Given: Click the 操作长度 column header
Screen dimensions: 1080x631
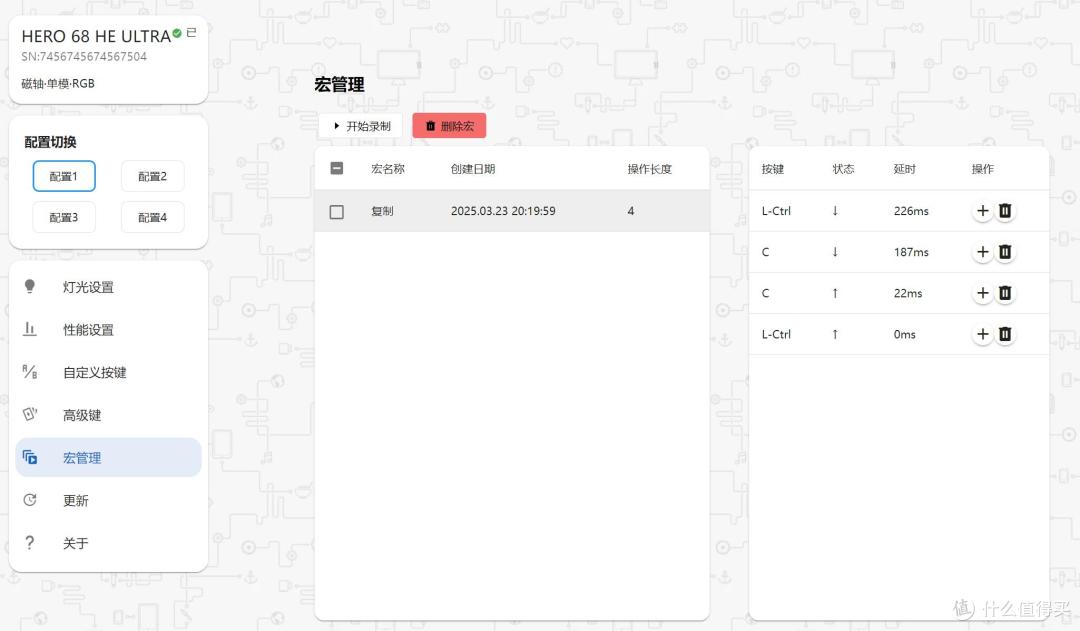Looking at the screenshot, I should (650, 169).
